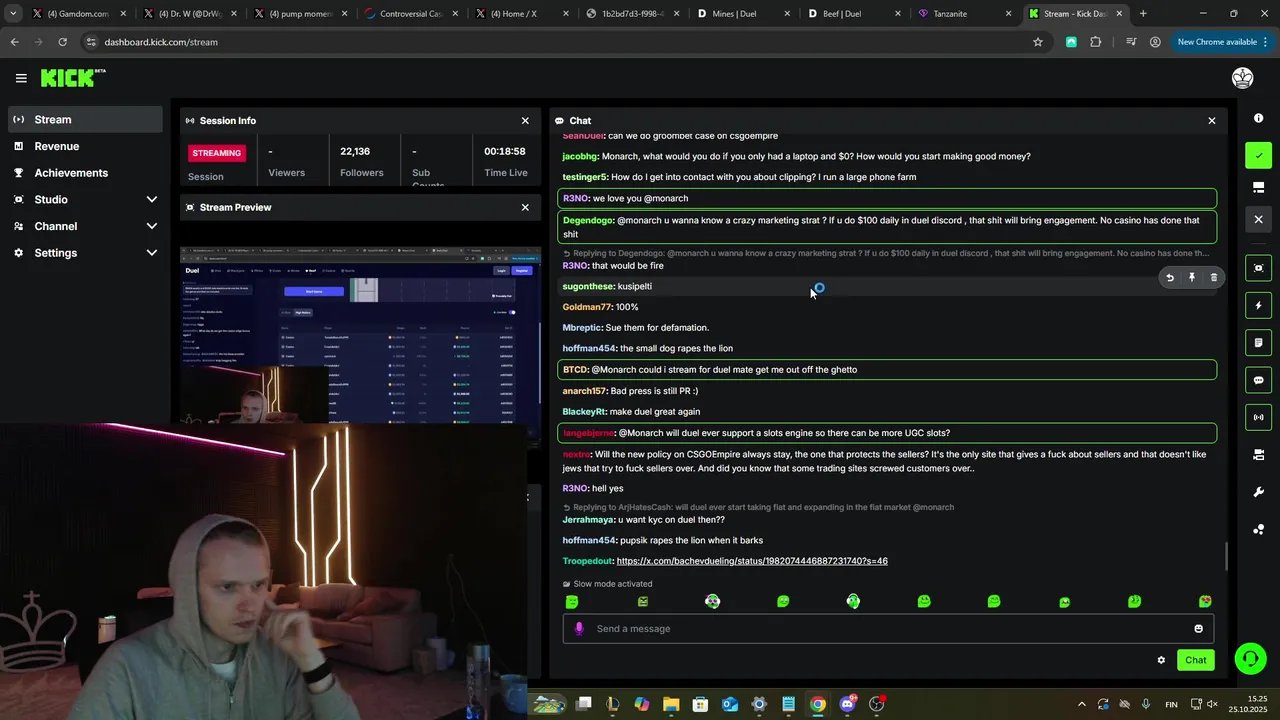Expand the Studio sidebar section

[x=152, y=199]
